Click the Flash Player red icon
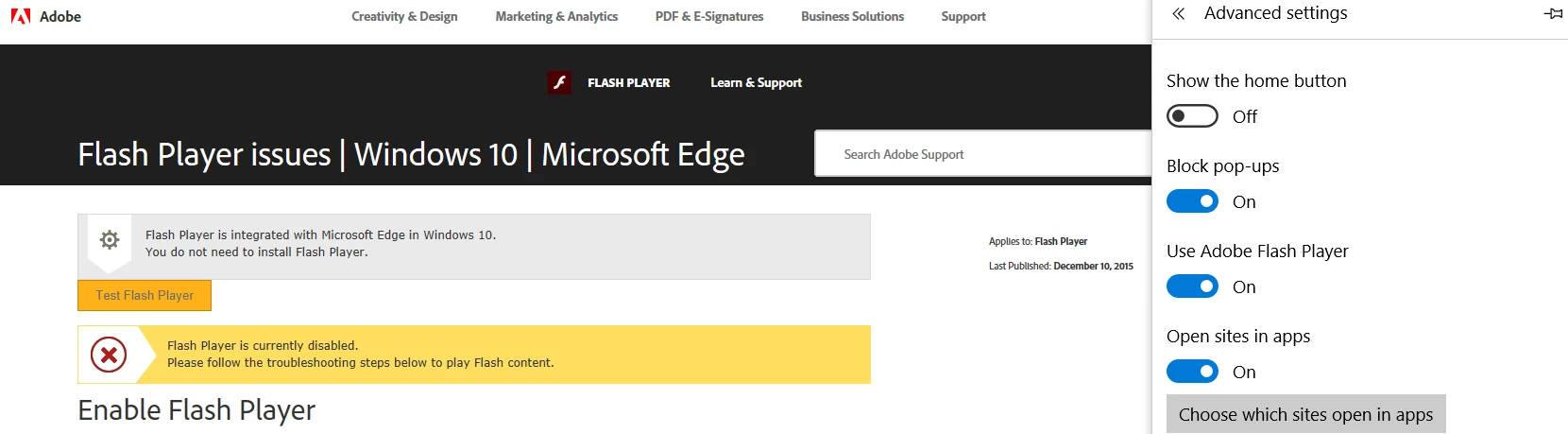The width and height of the screenshot is (1568, 434). click(559, 82)
